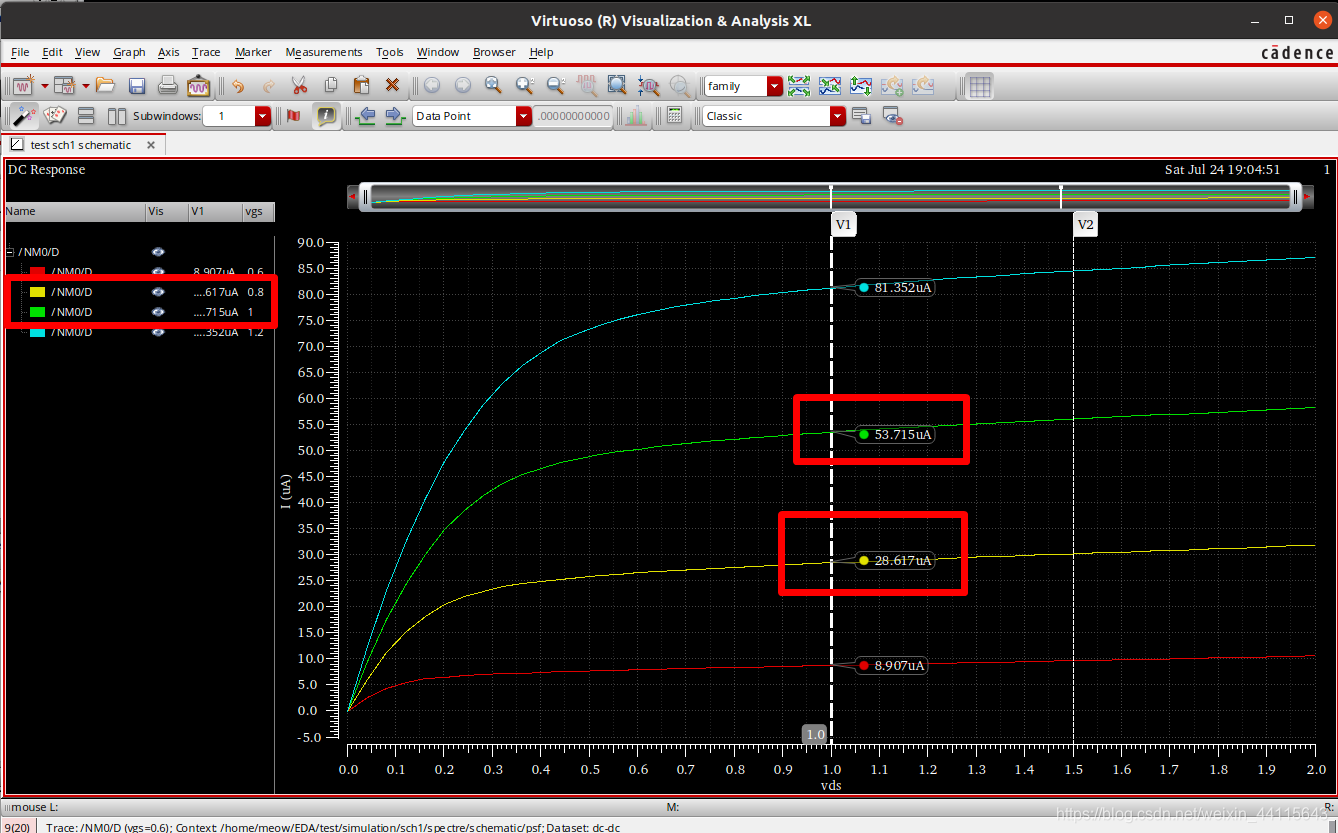The width and height of the screenshot is (1338, 833).
Task: Click the paste clipboard icon
Action: click(362, 86)
